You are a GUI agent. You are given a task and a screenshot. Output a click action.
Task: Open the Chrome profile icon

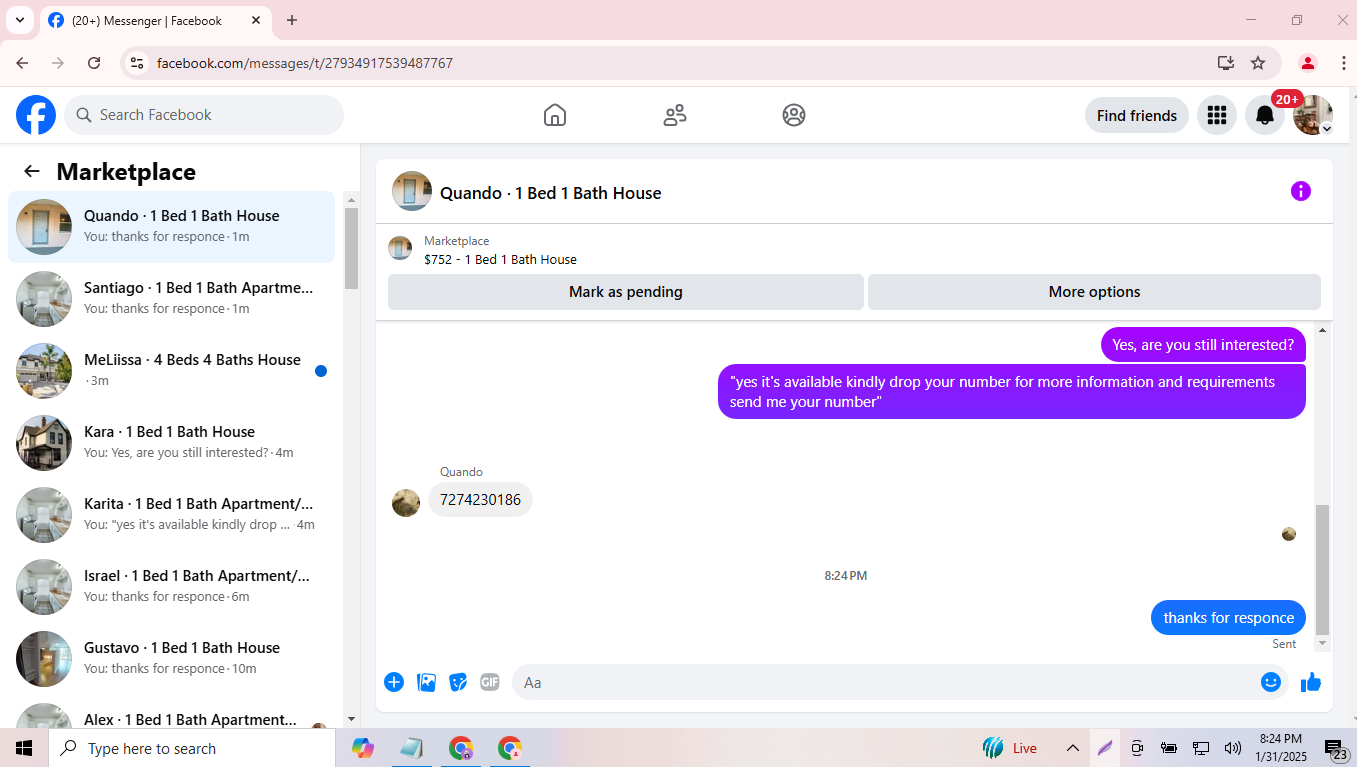click(1308, 63)
